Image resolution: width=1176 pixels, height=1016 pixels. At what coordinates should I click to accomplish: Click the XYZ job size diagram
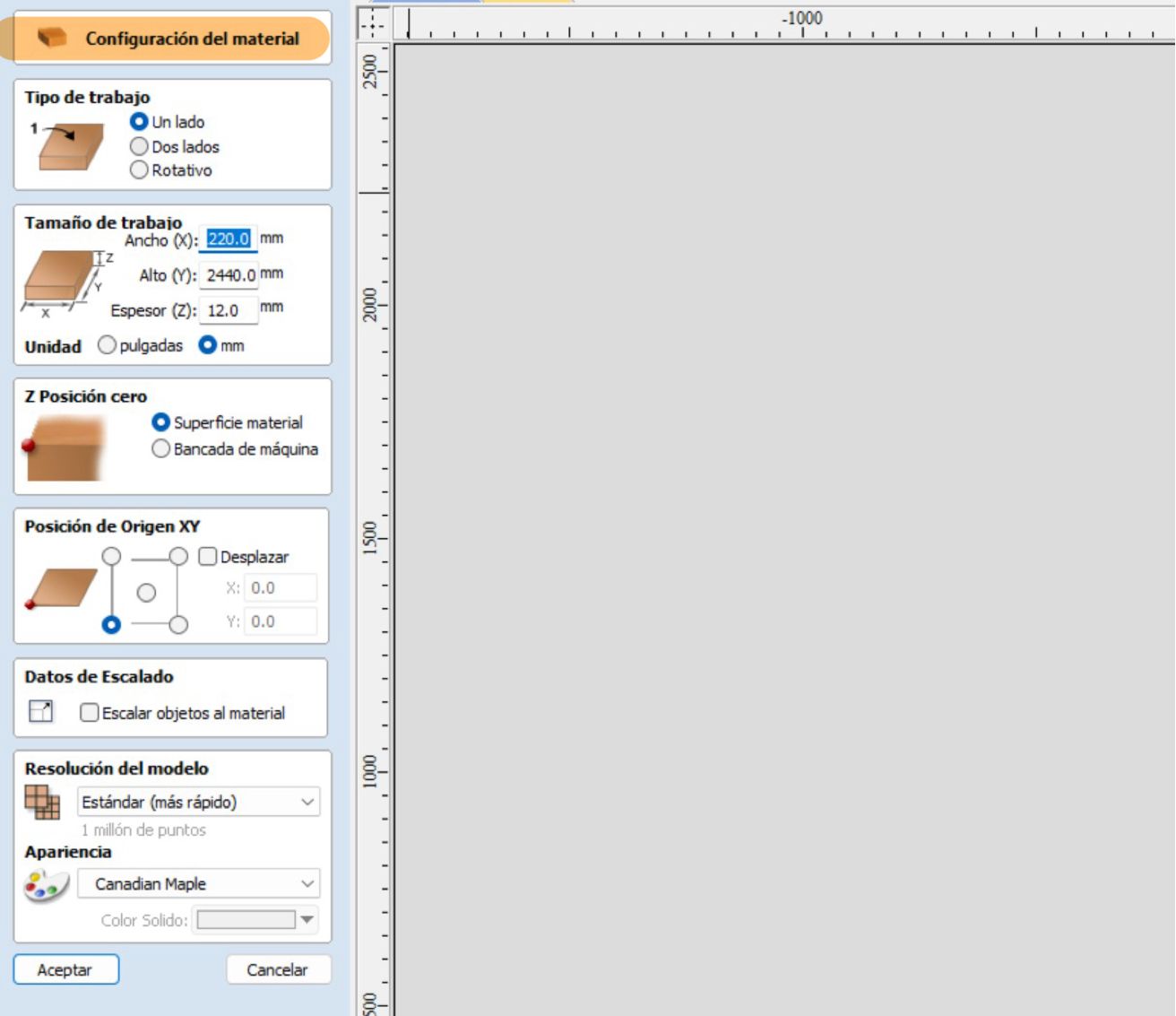click(67, 283)
